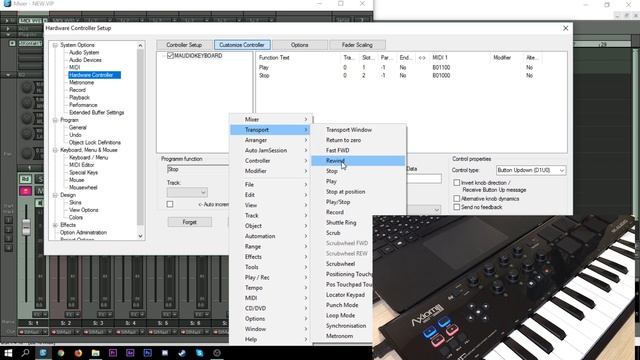
Task: Check the Send no feedback option
Action: point(457,207)
